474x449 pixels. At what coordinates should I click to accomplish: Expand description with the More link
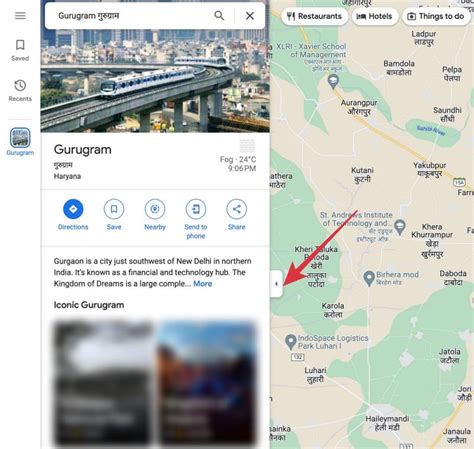(203, 284)
